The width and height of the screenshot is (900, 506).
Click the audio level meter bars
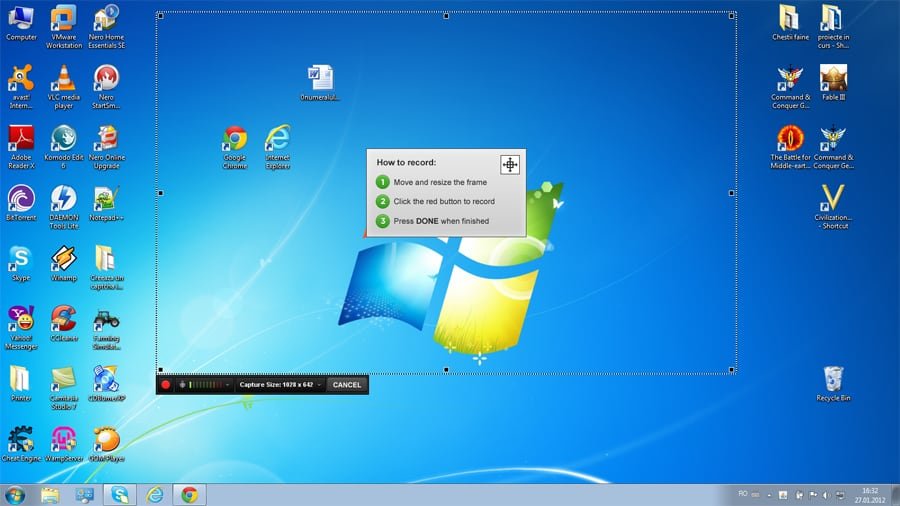click(205, 385)
